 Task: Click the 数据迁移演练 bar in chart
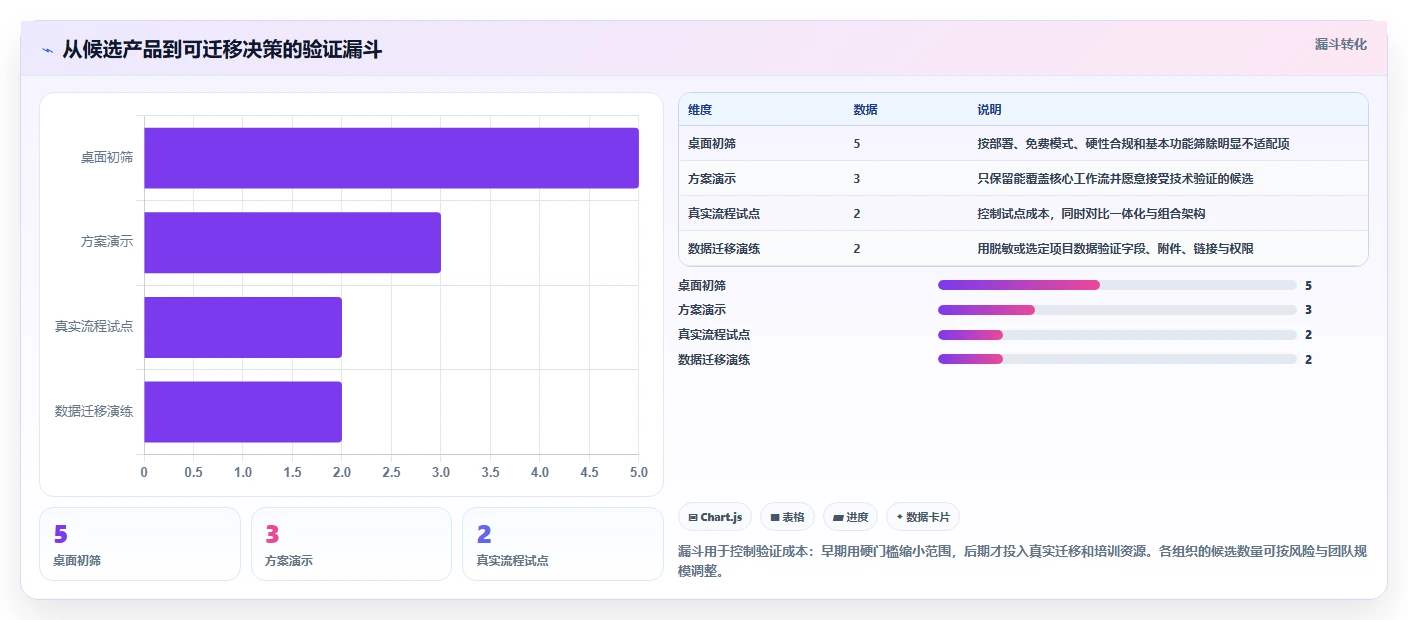pos(243,412)
